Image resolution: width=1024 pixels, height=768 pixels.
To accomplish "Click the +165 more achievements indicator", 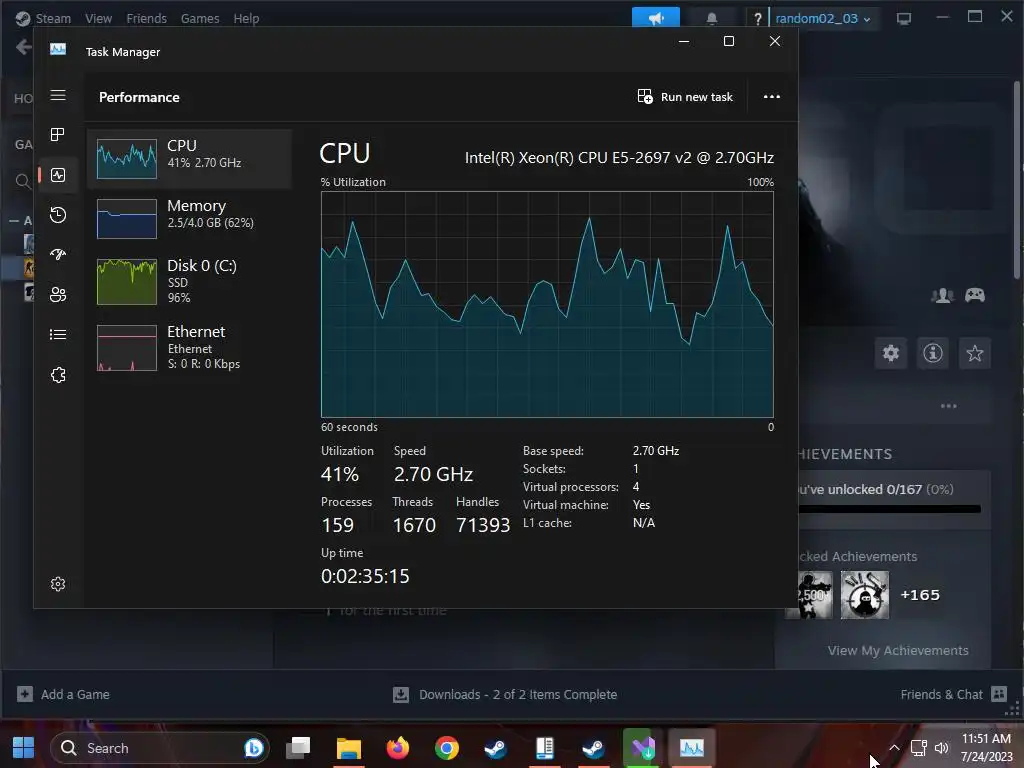I will pos(920,595).
